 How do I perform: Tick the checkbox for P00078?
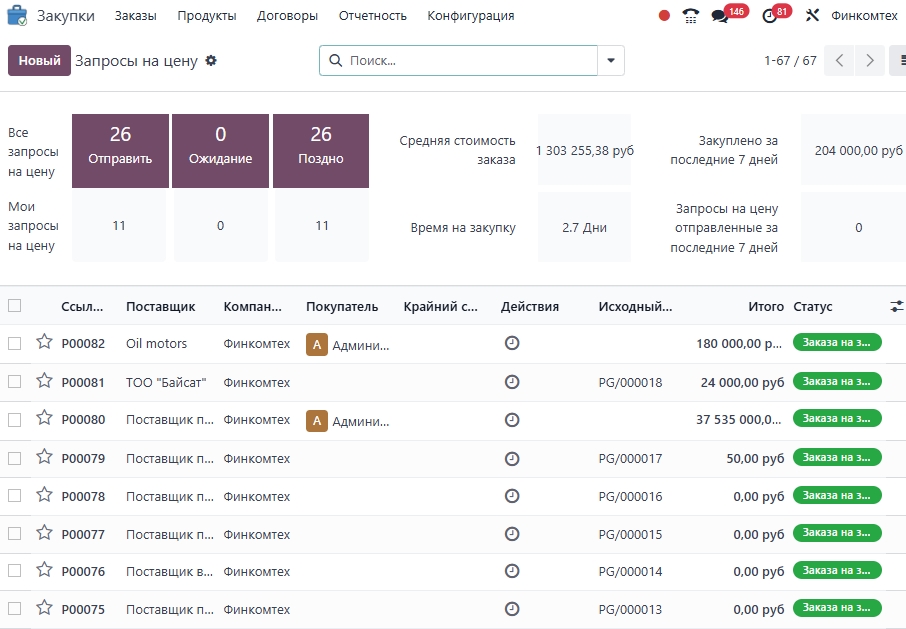click(x=14, y=496)
